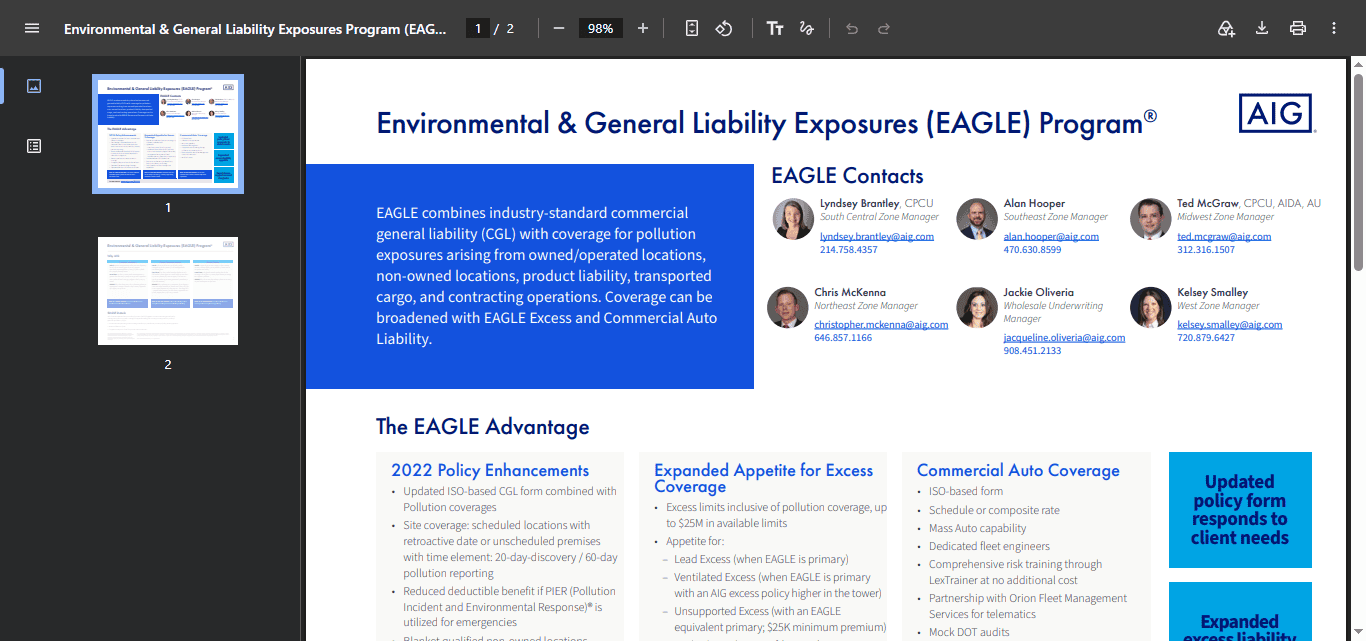Open ted.mcgraw@aig.com email link
This screenshot has height=641, width=1366.
pos(1224,237)
